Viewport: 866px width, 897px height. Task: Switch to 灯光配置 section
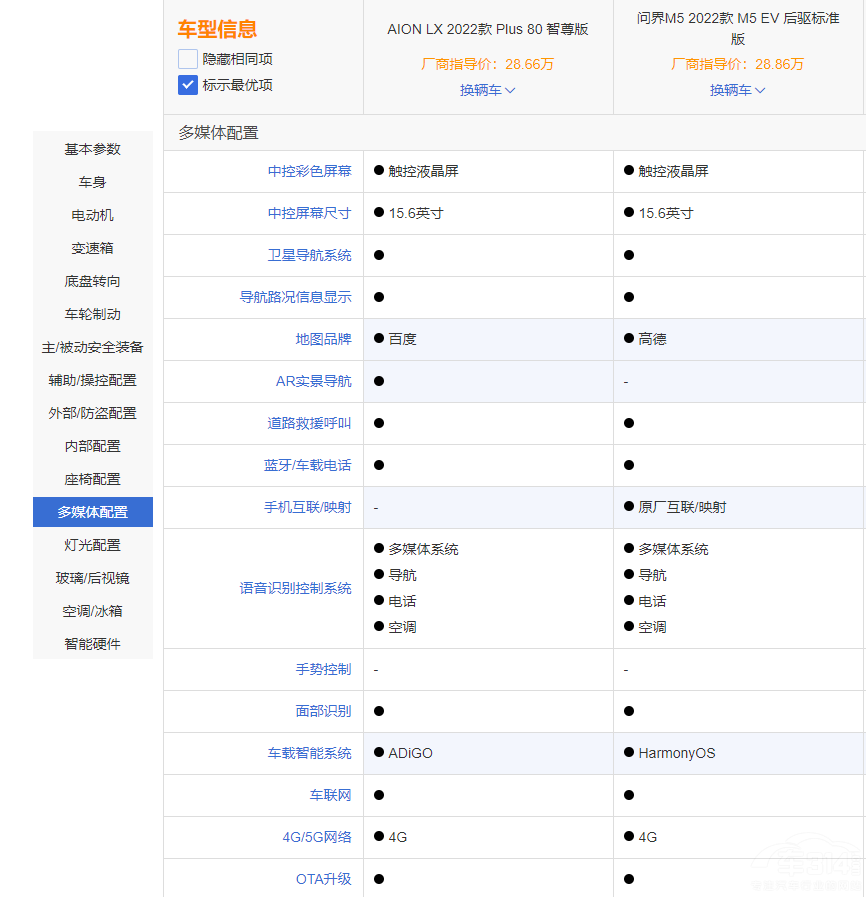[x=92, y=545]
